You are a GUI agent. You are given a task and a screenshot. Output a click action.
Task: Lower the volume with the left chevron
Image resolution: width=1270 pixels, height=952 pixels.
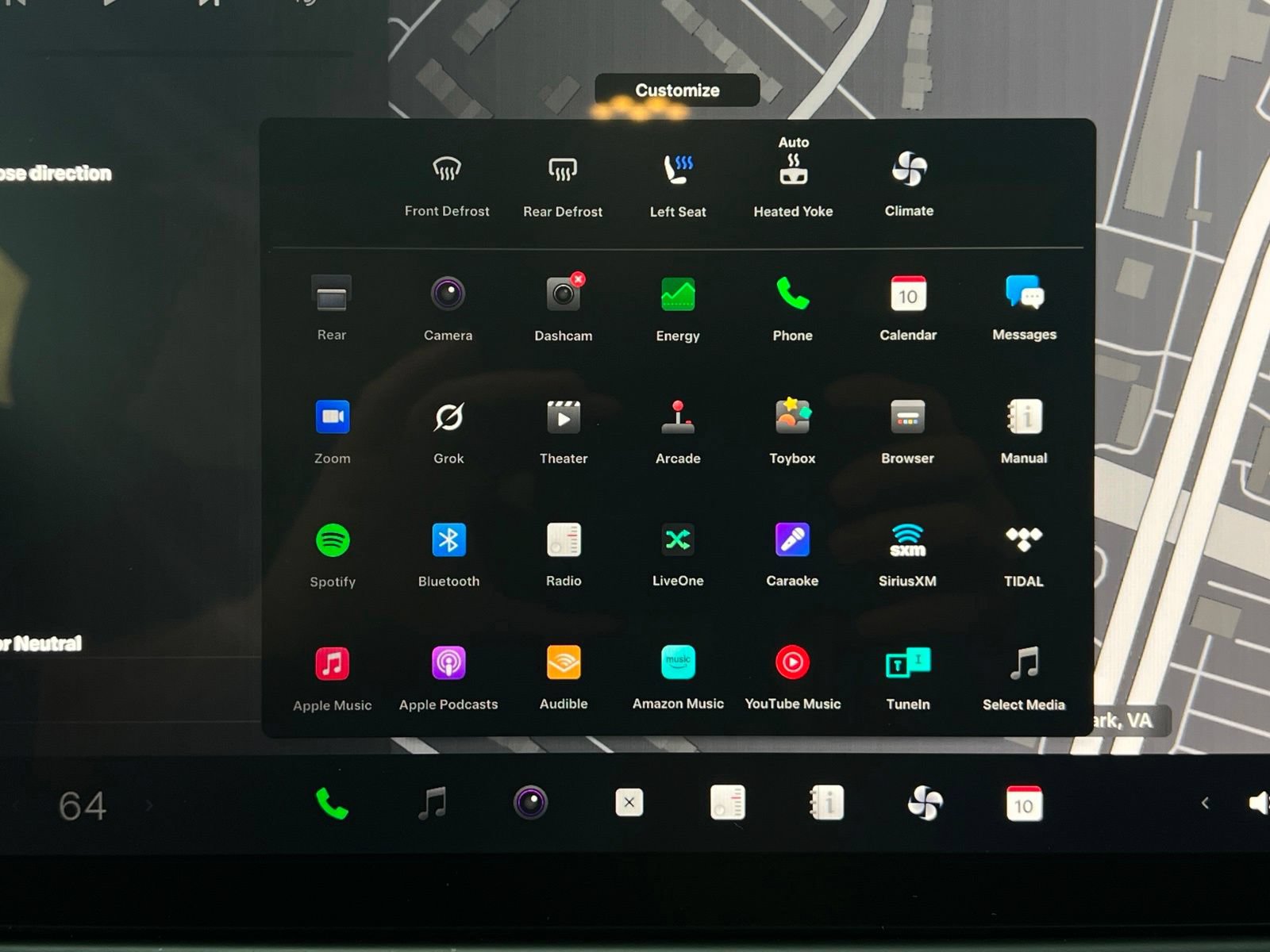coord(1205,804)
